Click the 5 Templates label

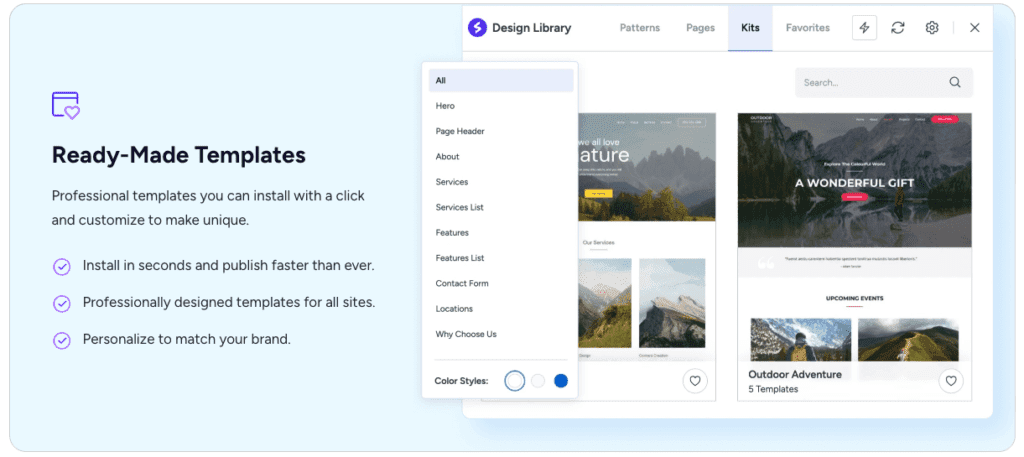click(x=773, y=389)
